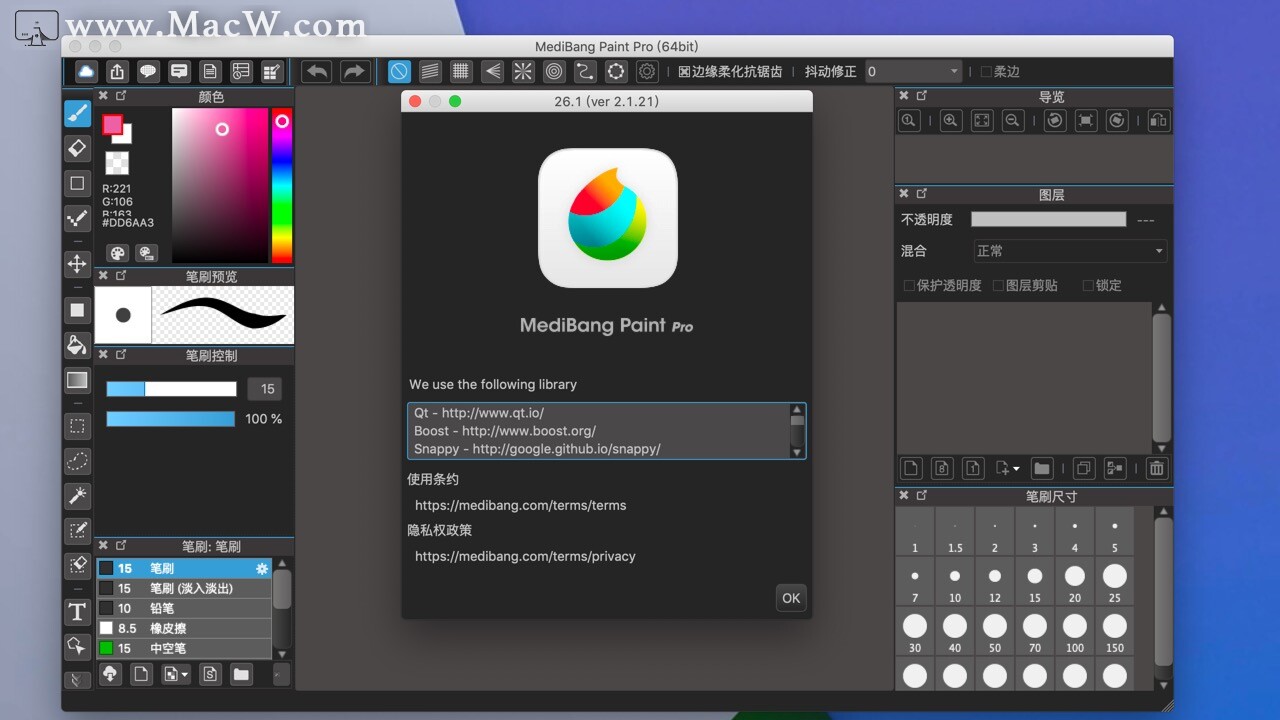1280x720 pixels.
Task: Click the share/export icon in toolbar
Action: pyautogui.click(x=118, y=71)
